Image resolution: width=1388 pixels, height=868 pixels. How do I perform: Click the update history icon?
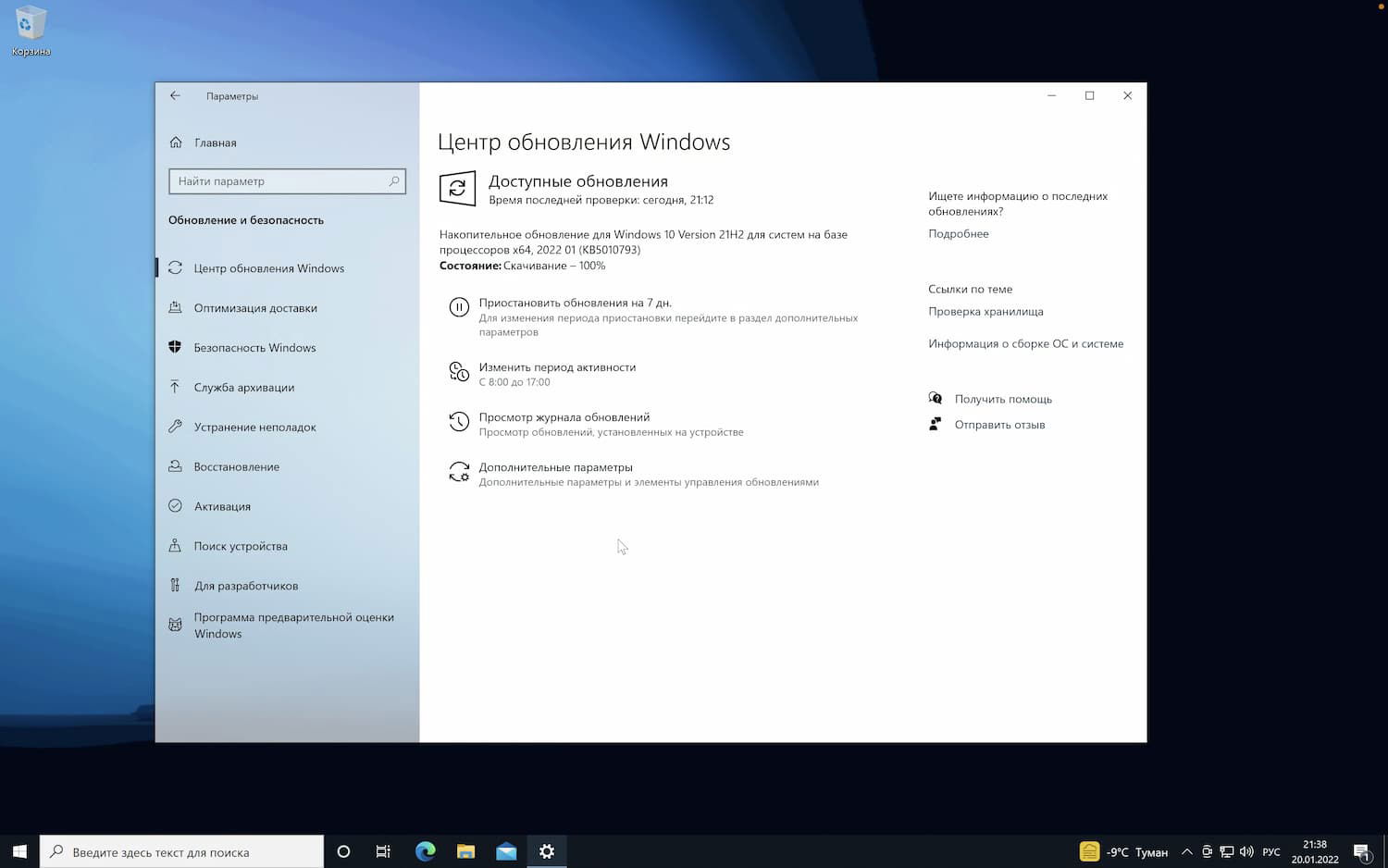click(459, 422)
